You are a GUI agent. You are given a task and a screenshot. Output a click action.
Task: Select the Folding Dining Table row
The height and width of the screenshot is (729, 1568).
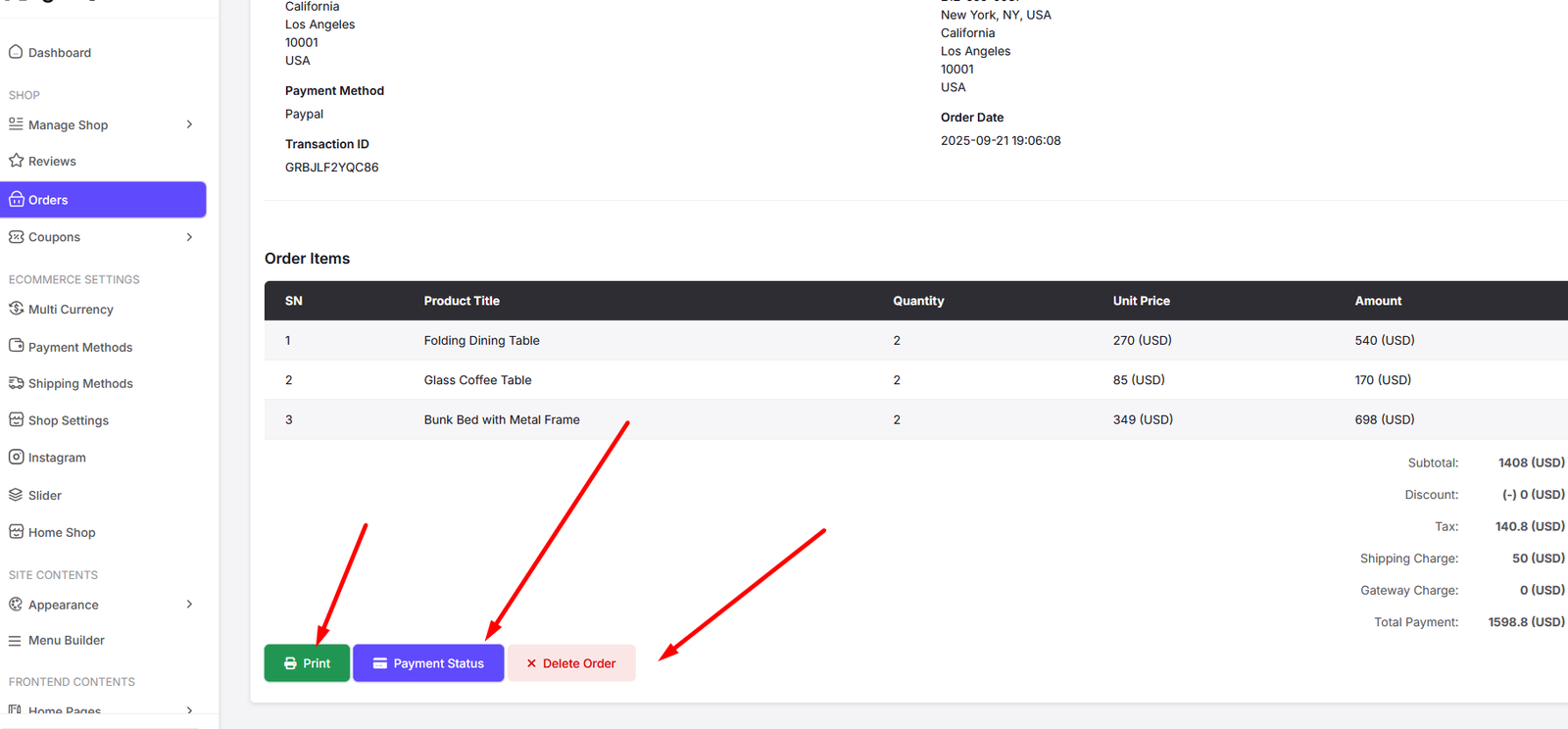[481, 341]
